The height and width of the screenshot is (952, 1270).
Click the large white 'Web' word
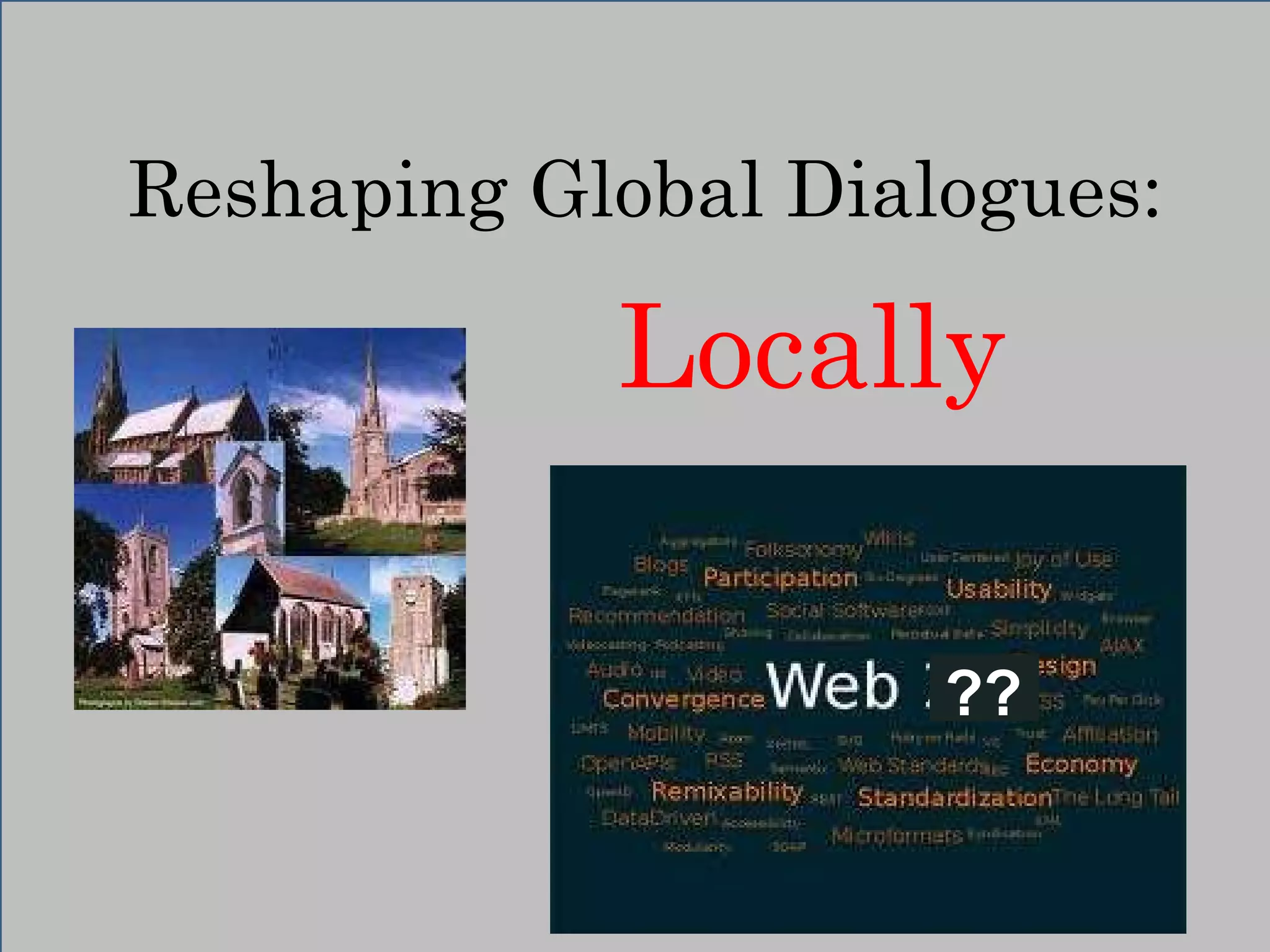[x=832, y=685]
